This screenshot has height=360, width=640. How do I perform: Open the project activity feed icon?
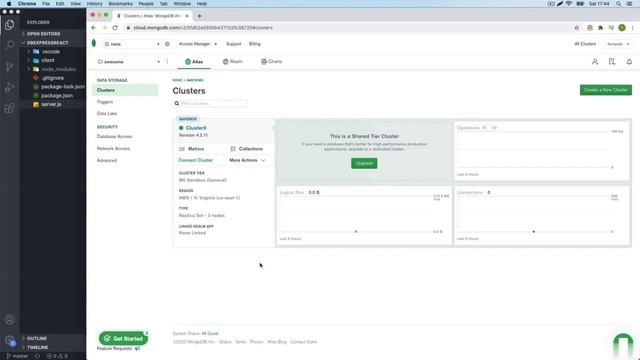point(612,62)
